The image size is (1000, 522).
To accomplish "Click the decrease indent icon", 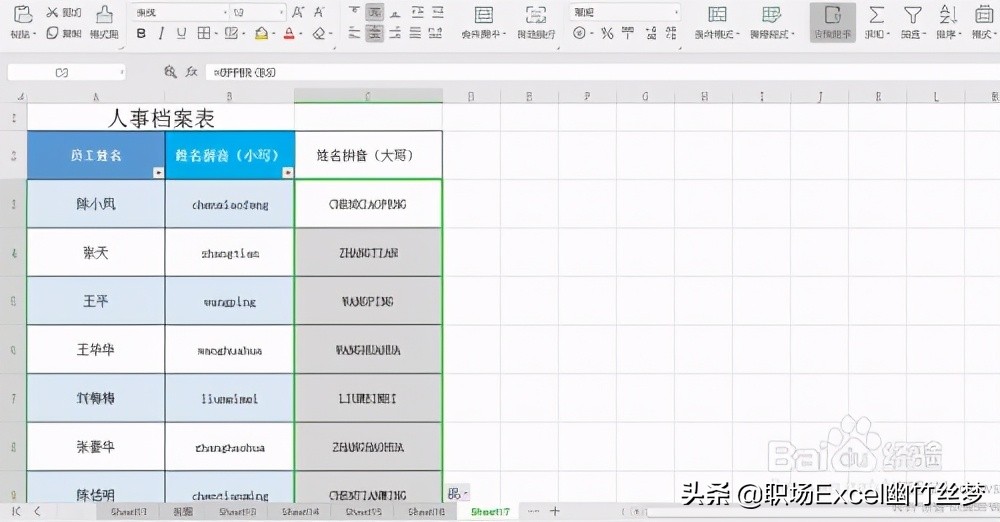I will click(417, 12).
